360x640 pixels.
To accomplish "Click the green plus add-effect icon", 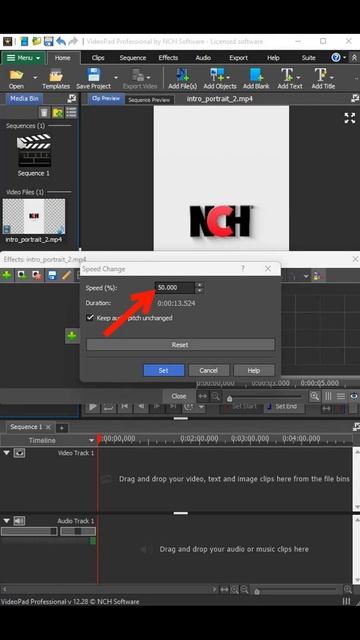I will pos(7,276).
